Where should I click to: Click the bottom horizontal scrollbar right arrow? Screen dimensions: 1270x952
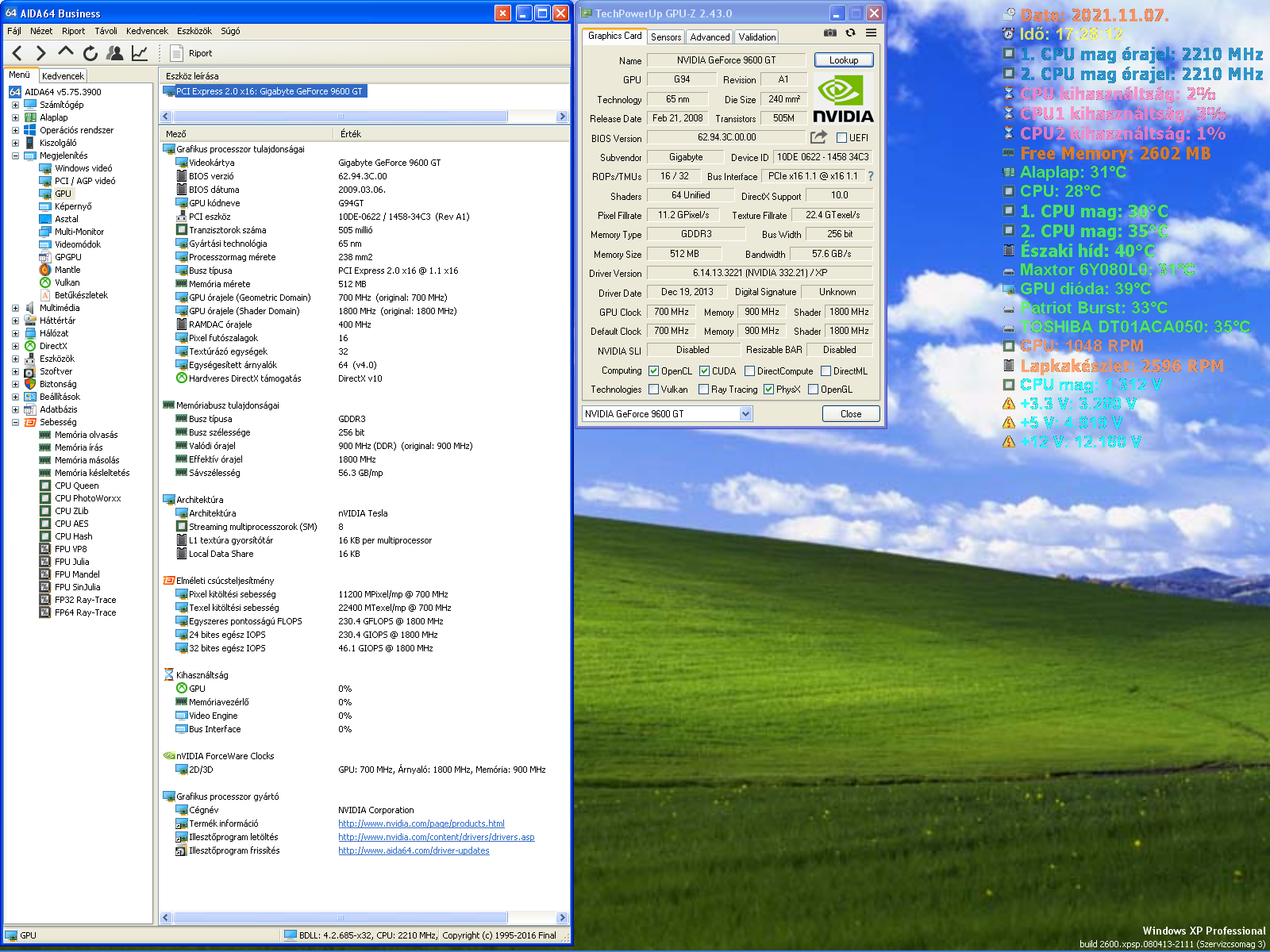click(x=562, y=918)
